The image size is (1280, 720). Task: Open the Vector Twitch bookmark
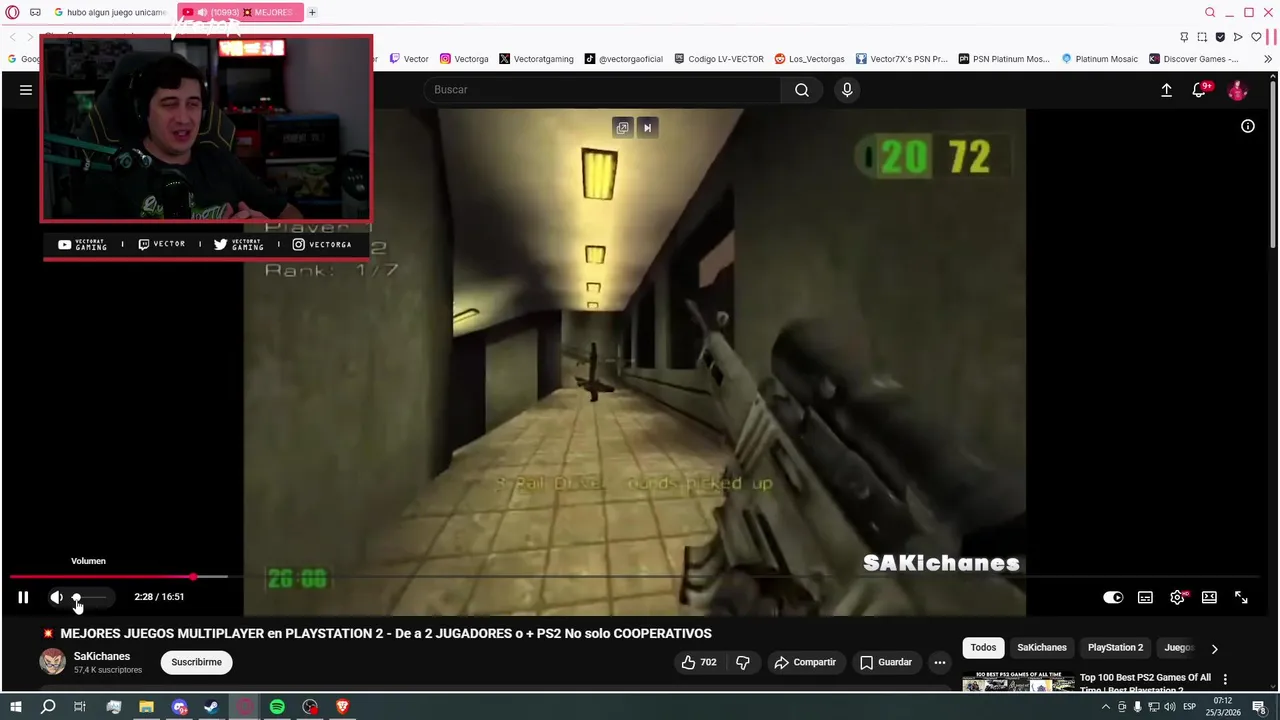(x=409, y=59)
